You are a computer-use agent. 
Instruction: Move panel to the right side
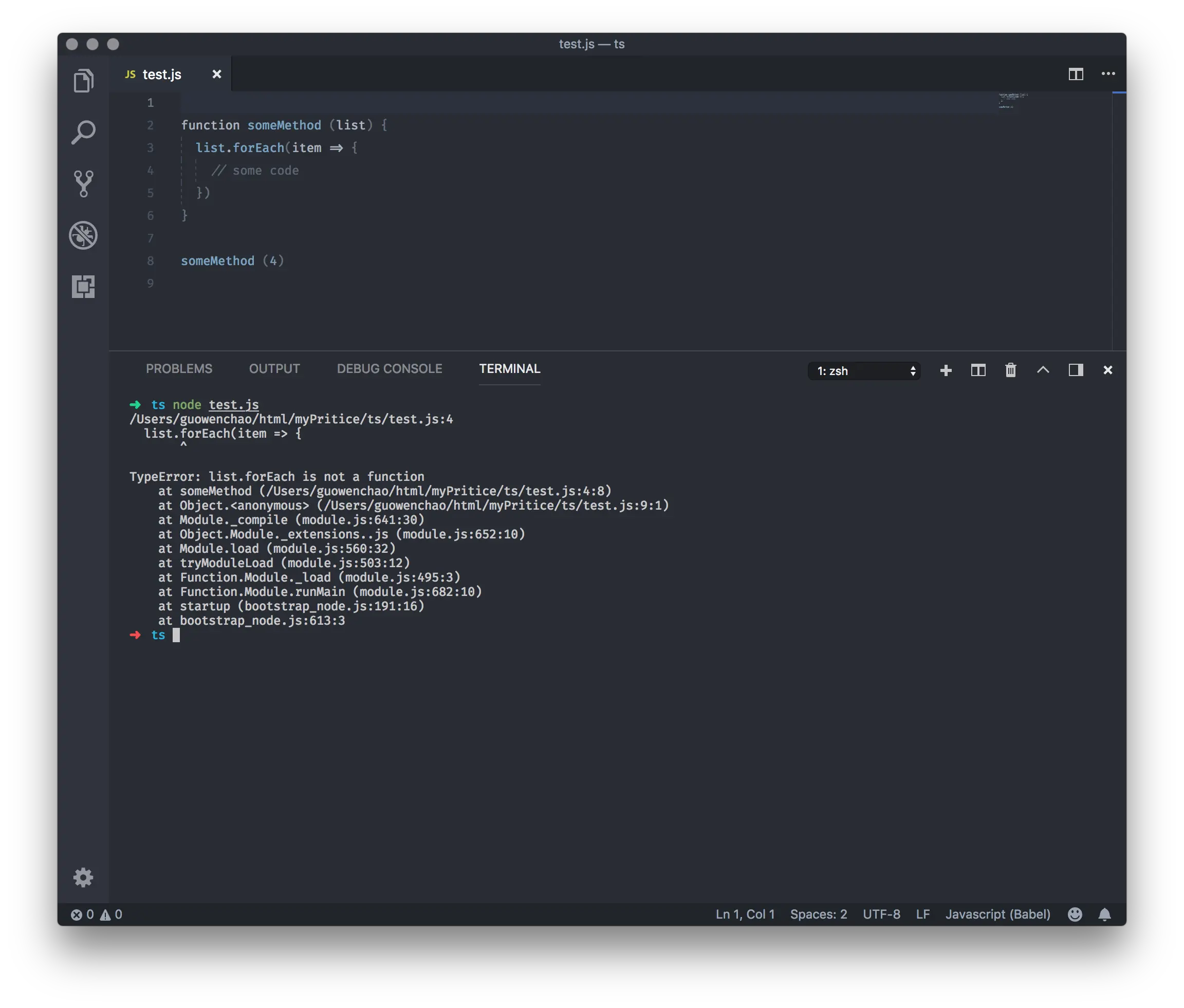1076,370
